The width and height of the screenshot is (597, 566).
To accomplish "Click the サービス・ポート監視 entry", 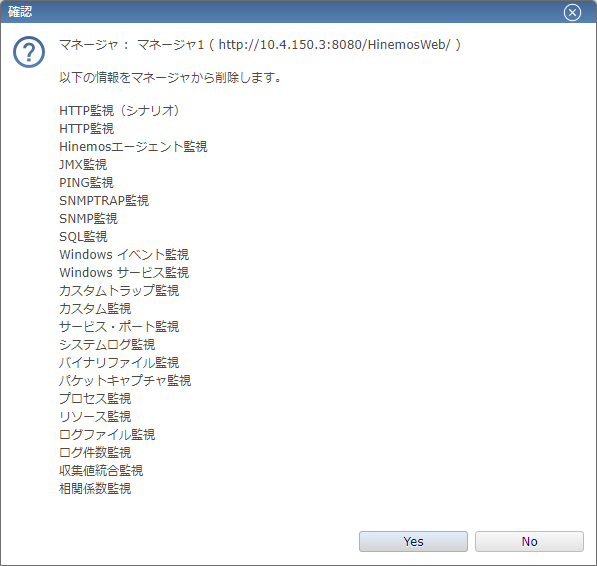I will pyautogui.click(x=119, y=327).
